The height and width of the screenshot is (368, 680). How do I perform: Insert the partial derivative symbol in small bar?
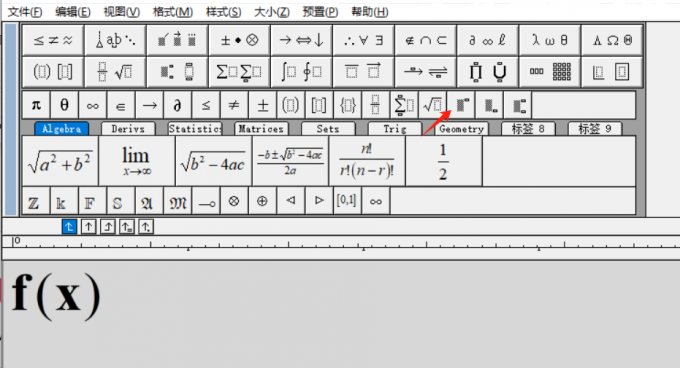(x=177, y=105)
